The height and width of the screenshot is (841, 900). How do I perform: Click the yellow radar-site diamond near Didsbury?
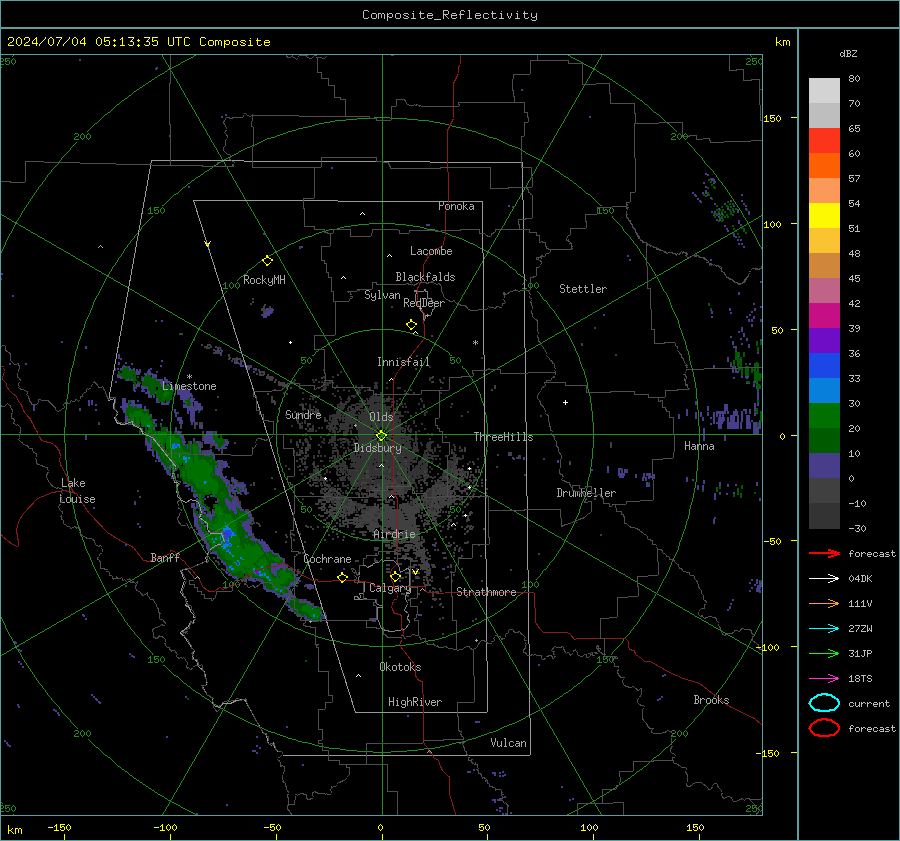382,436
